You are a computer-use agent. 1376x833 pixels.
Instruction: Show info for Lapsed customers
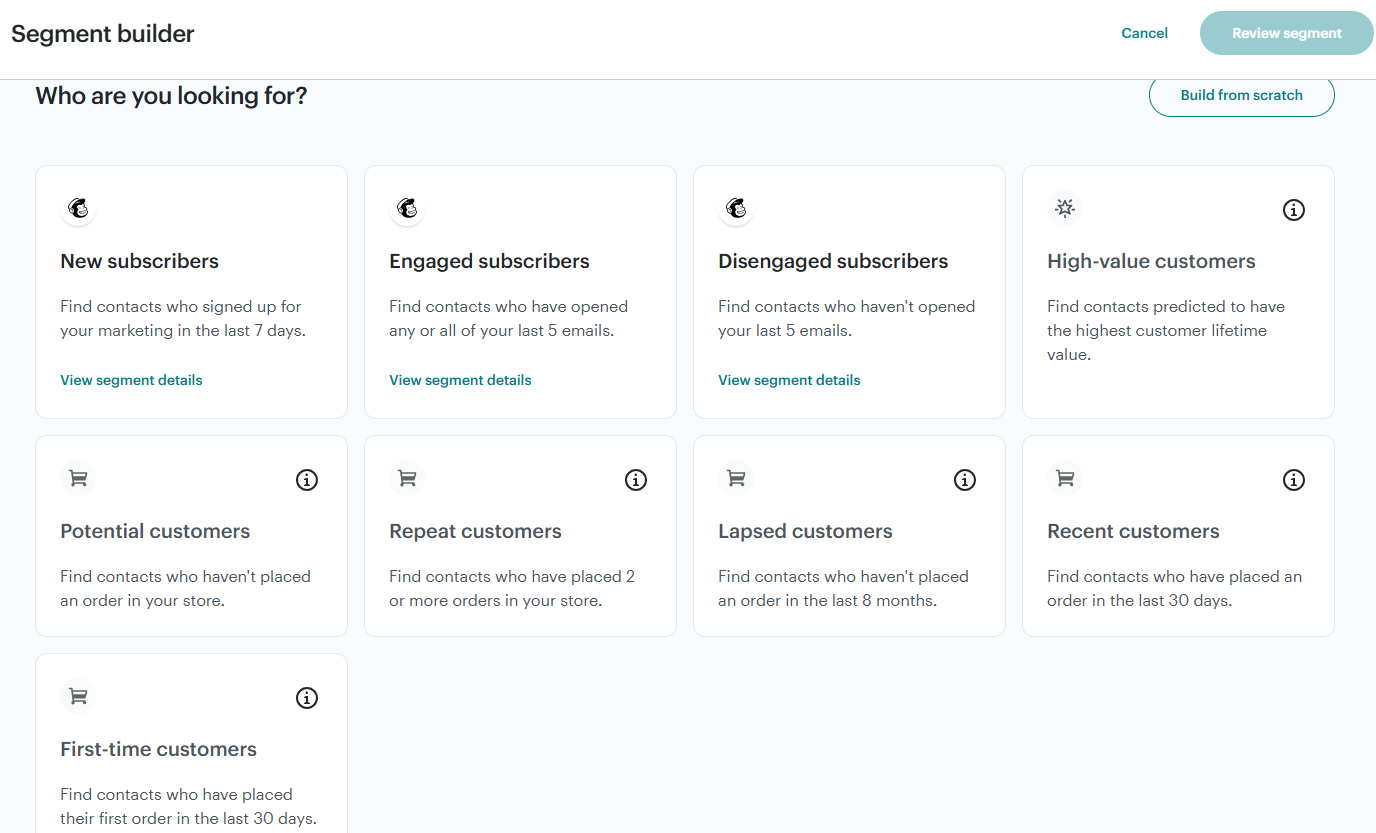point(965,480)
